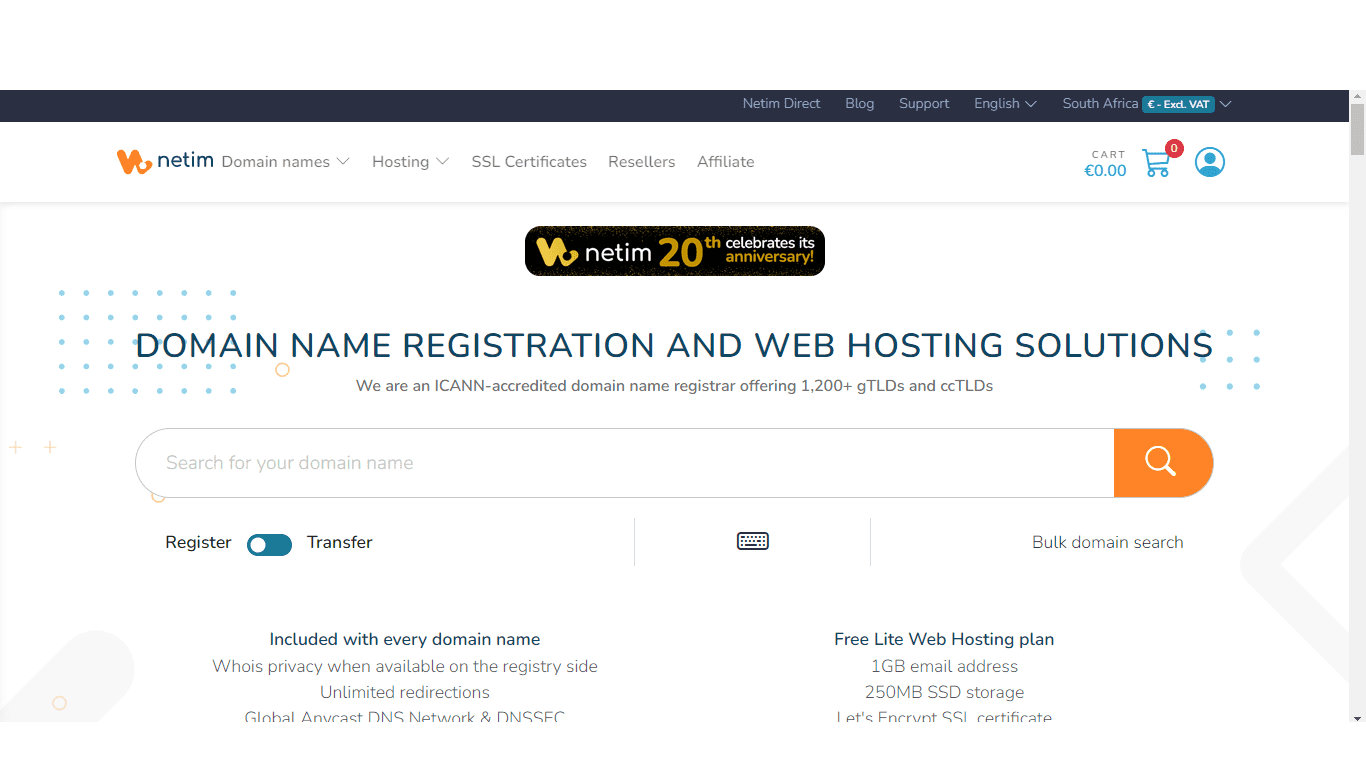Open the virtual keyboard icon

pyautogui.click(x=753, y=541)
